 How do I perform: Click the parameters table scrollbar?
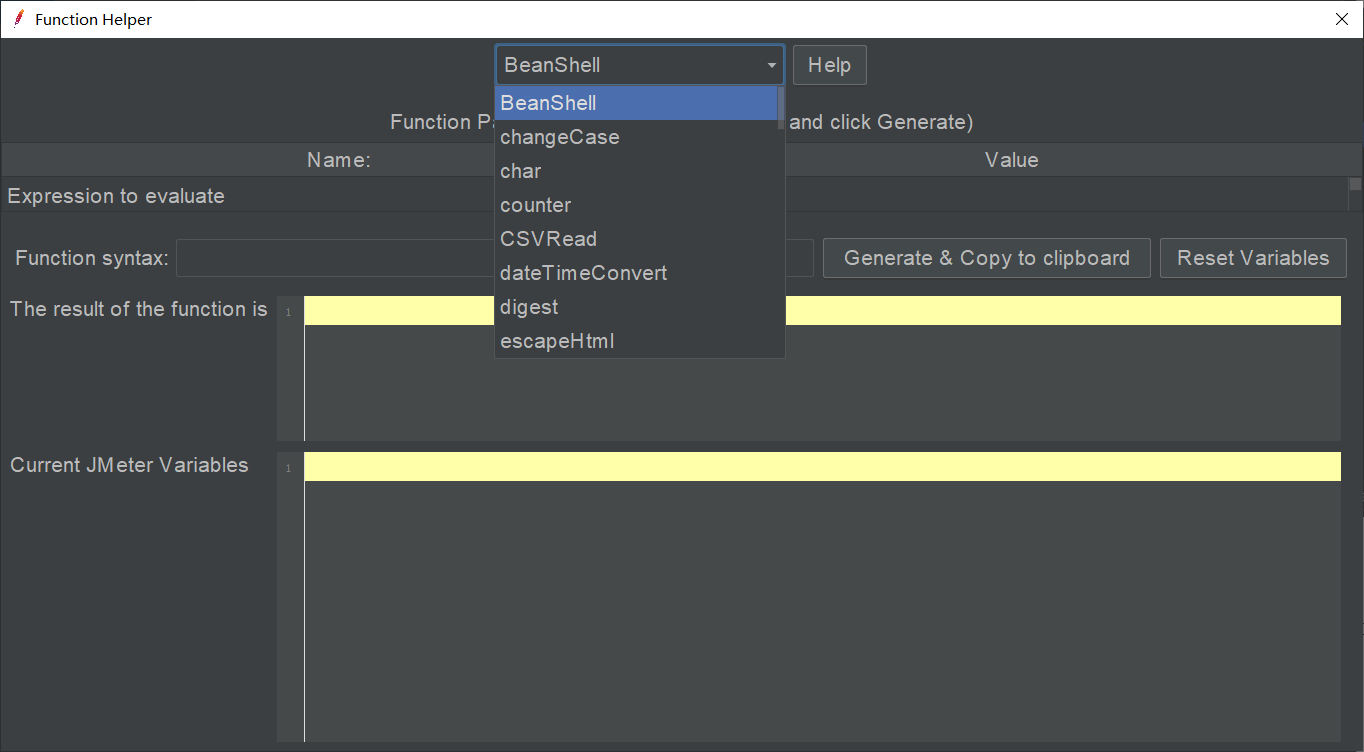pyautogui.click(x=1355, y=194)
